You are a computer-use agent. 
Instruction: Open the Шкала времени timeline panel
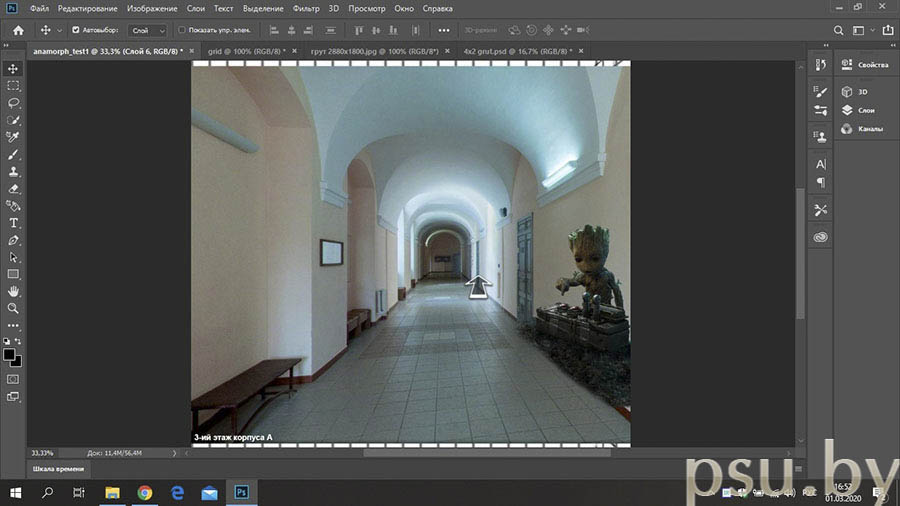(59, 469)
